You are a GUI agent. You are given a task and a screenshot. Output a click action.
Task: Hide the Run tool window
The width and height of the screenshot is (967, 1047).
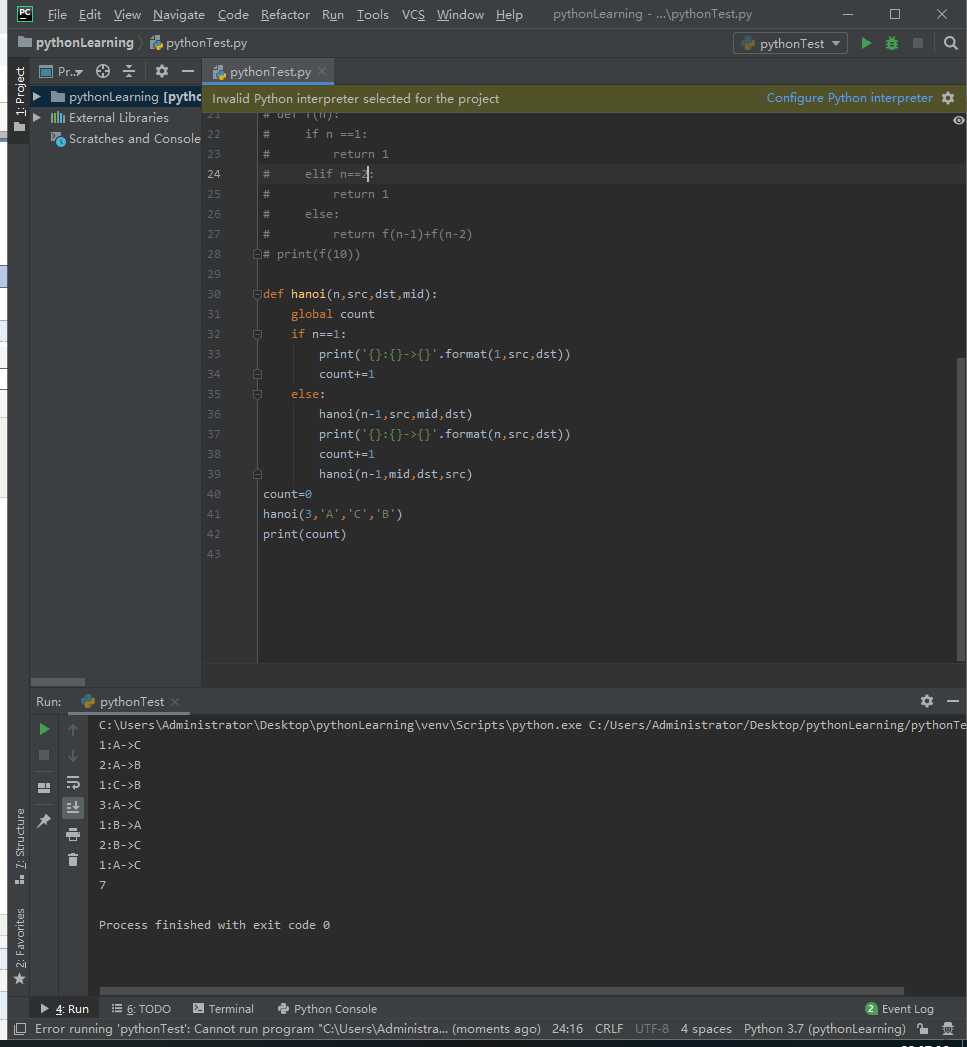953,701
